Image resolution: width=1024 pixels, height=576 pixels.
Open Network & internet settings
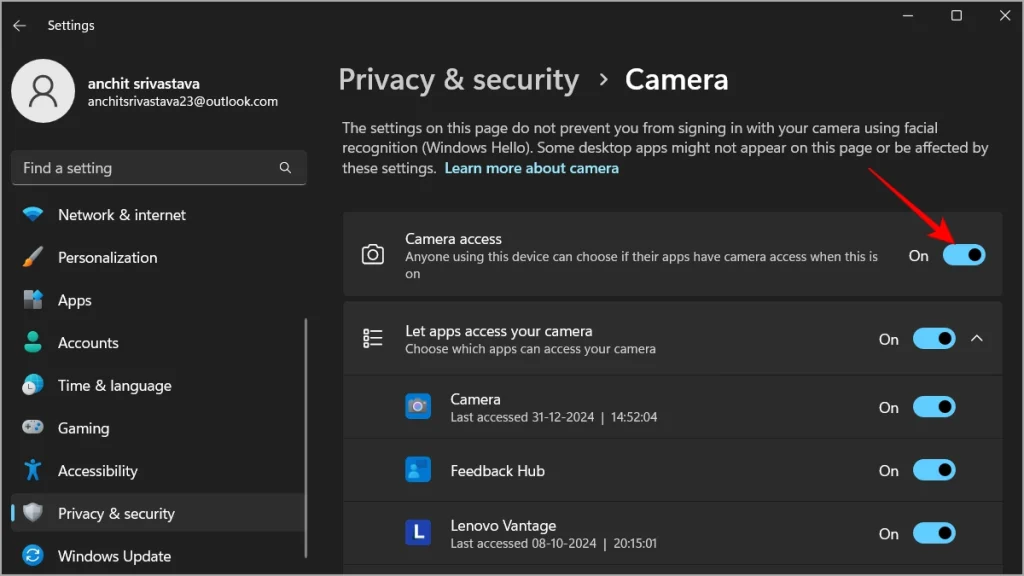pyautogui.click(x=157, y=215)
